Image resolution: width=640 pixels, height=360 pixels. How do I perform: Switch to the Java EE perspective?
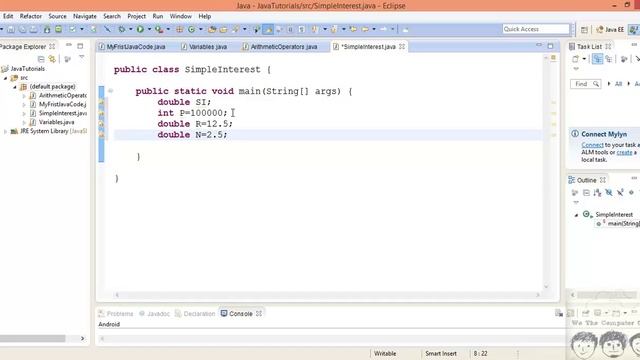coord(610,29)
